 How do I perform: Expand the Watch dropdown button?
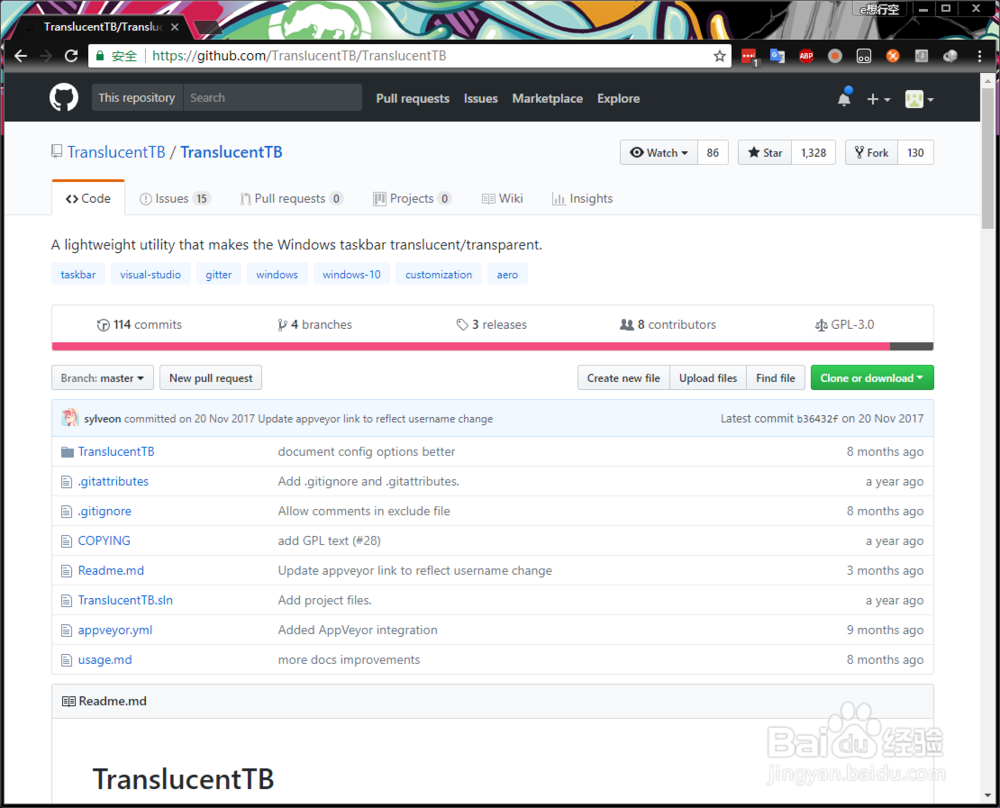coord(659,152)
